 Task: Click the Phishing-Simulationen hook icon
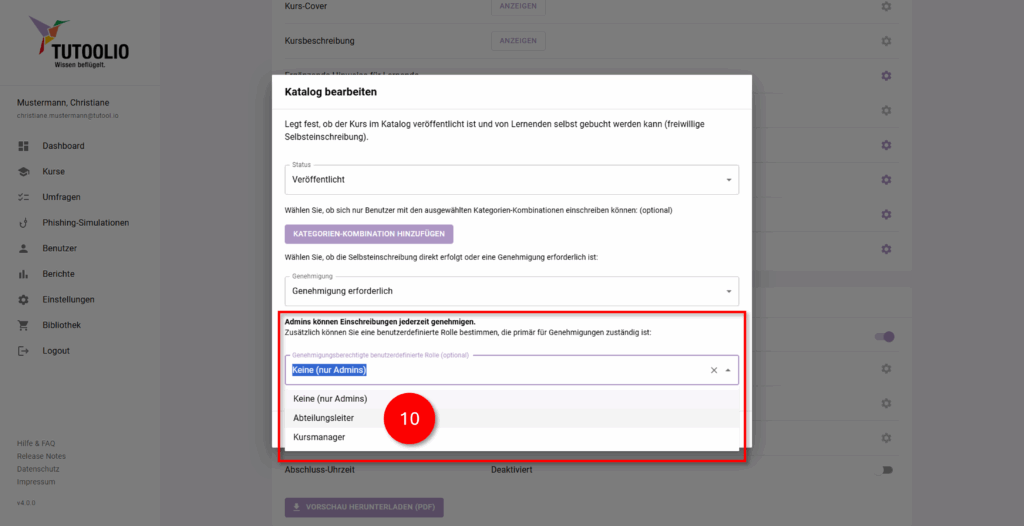click(x=23, y=223)
